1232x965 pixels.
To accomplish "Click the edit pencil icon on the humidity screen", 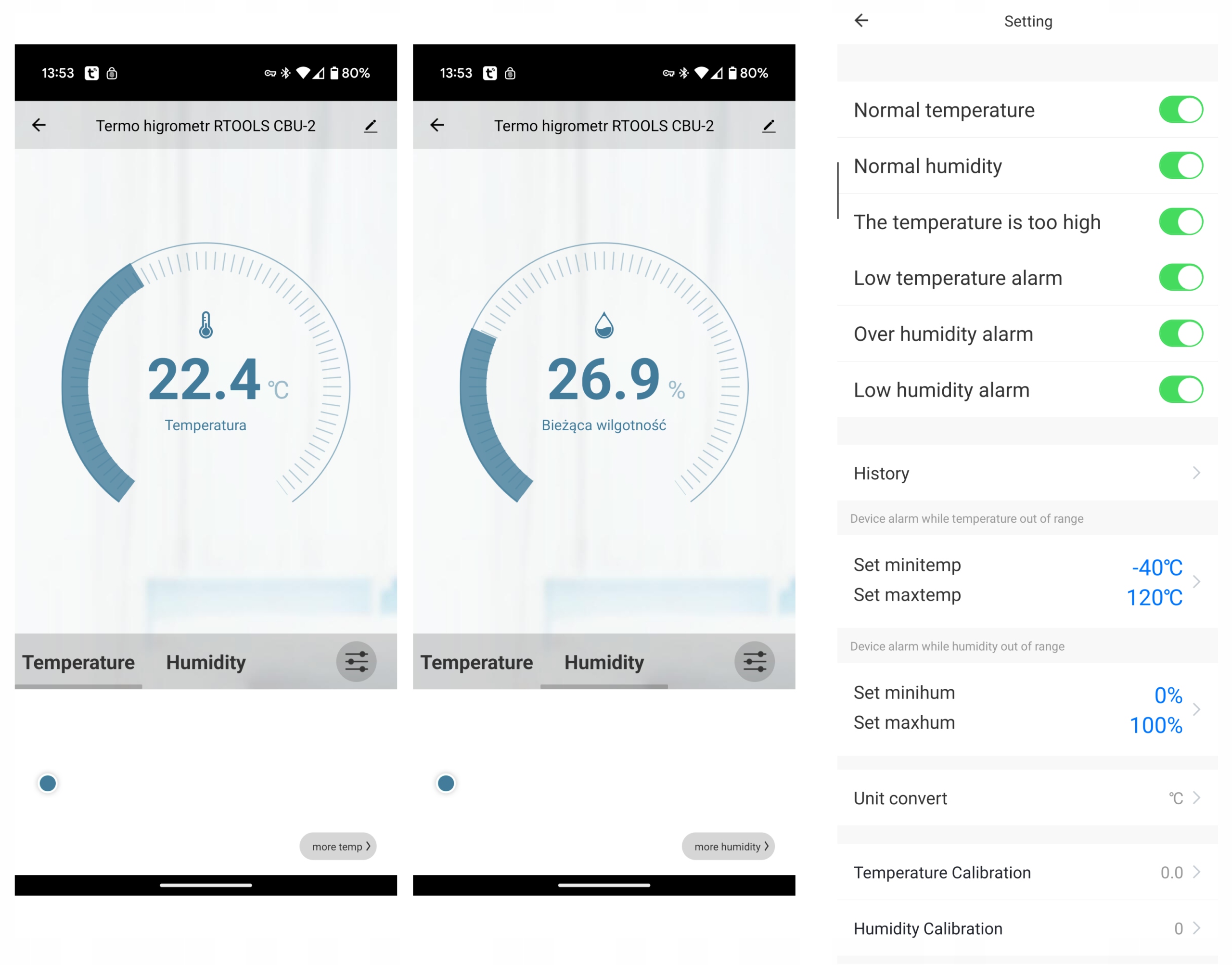I will [768, 126].
